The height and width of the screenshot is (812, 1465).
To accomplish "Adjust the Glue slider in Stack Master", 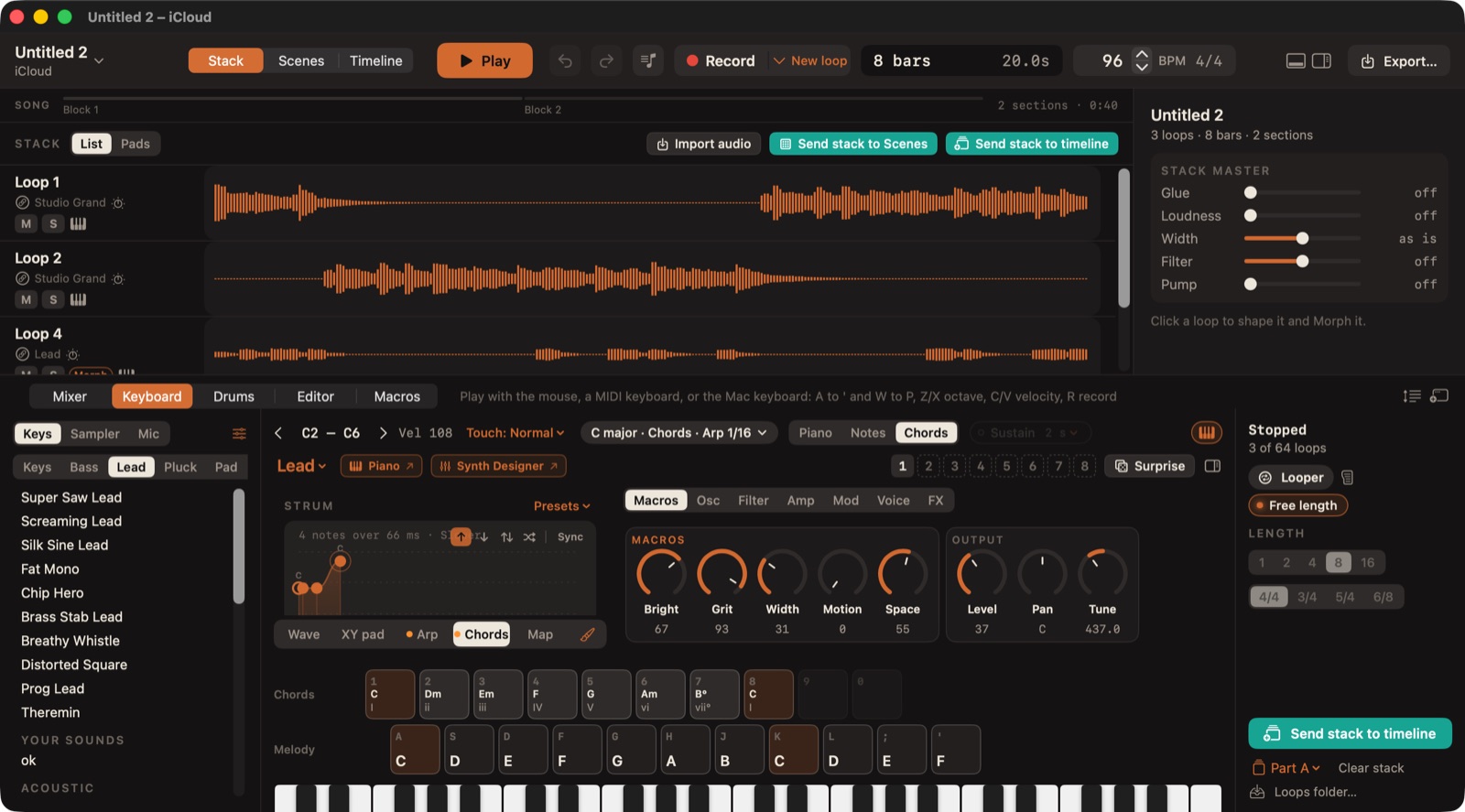I will pos(1302,192).
